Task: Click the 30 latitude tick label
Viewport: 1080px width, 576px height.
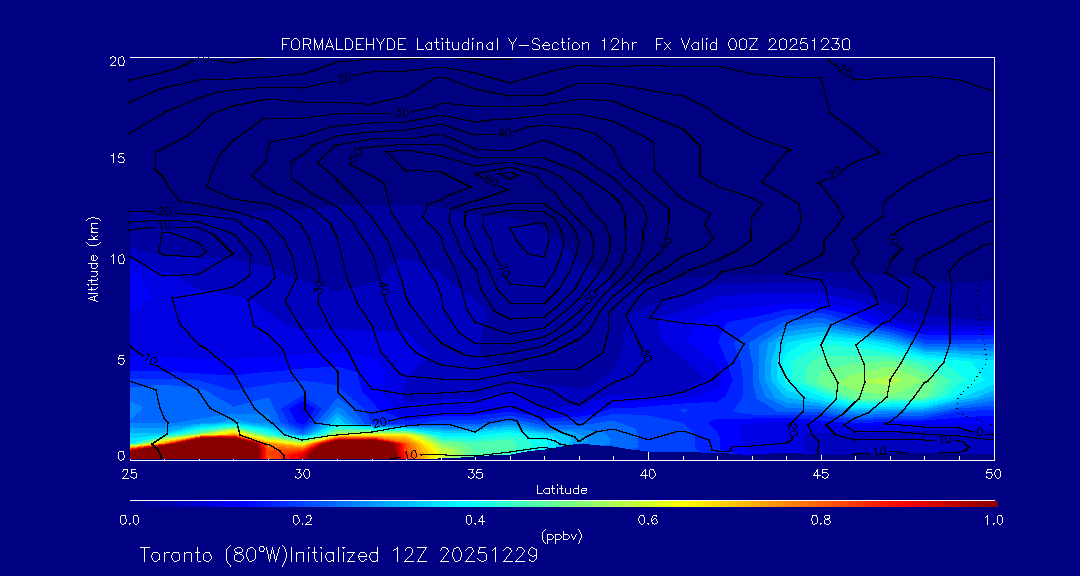Action: click(x=302, y=472)
